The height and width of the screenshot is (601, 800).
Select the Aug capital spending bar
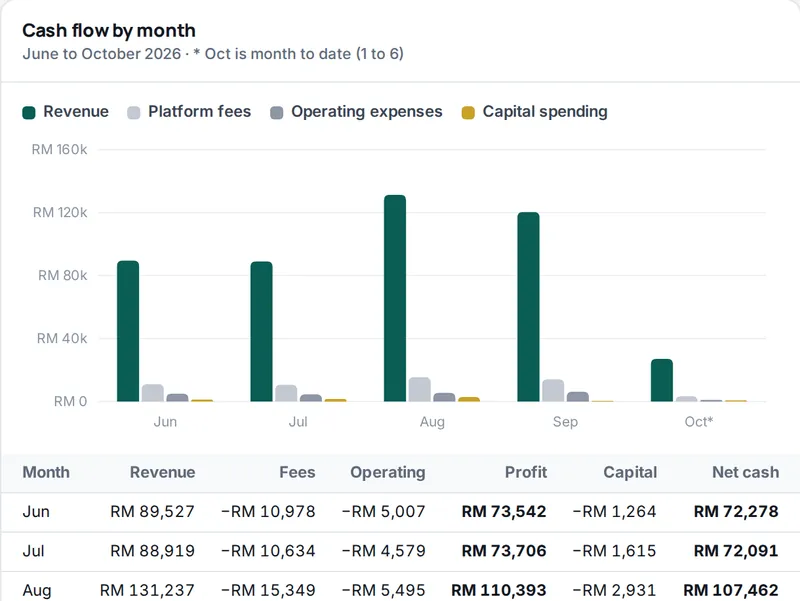(469, 399)
